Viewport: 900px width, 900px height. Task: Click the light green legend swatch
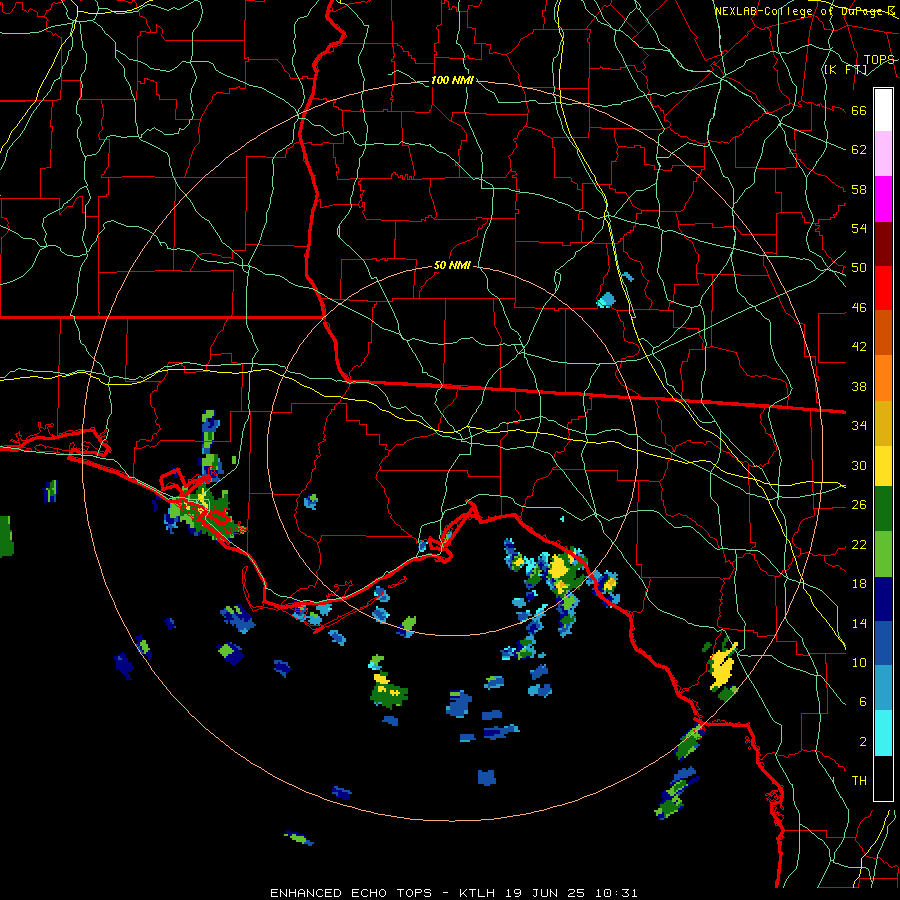click(883, 554)
